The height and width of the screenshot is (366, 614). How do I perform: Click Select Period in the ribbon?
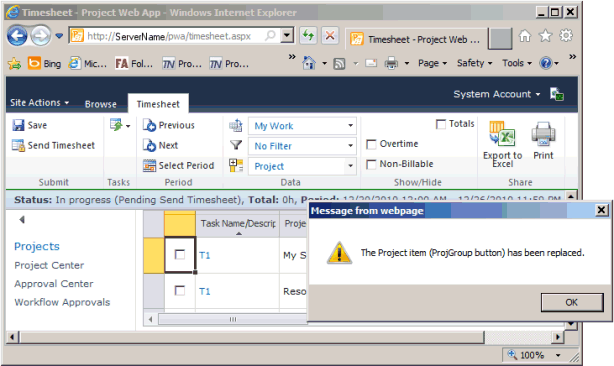(179, 166)
